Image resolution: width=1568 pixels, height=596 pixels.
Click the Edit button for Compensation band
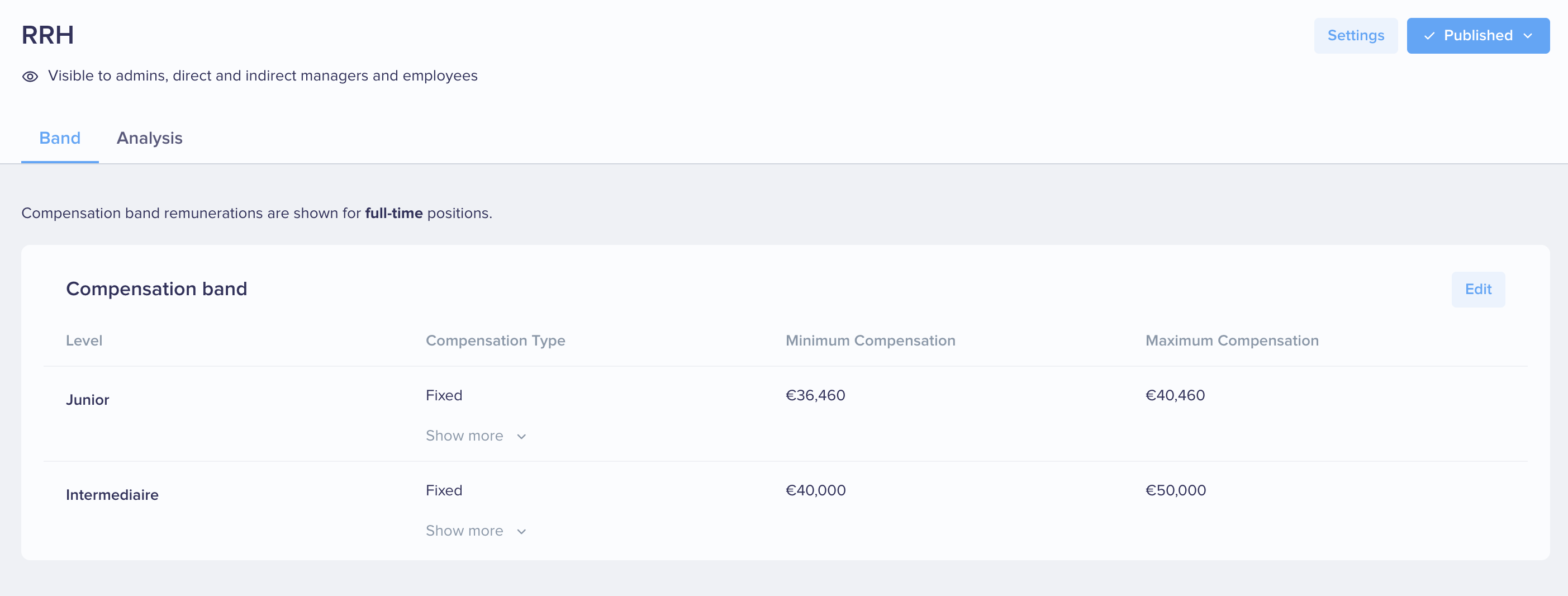tap(1478, 289)
